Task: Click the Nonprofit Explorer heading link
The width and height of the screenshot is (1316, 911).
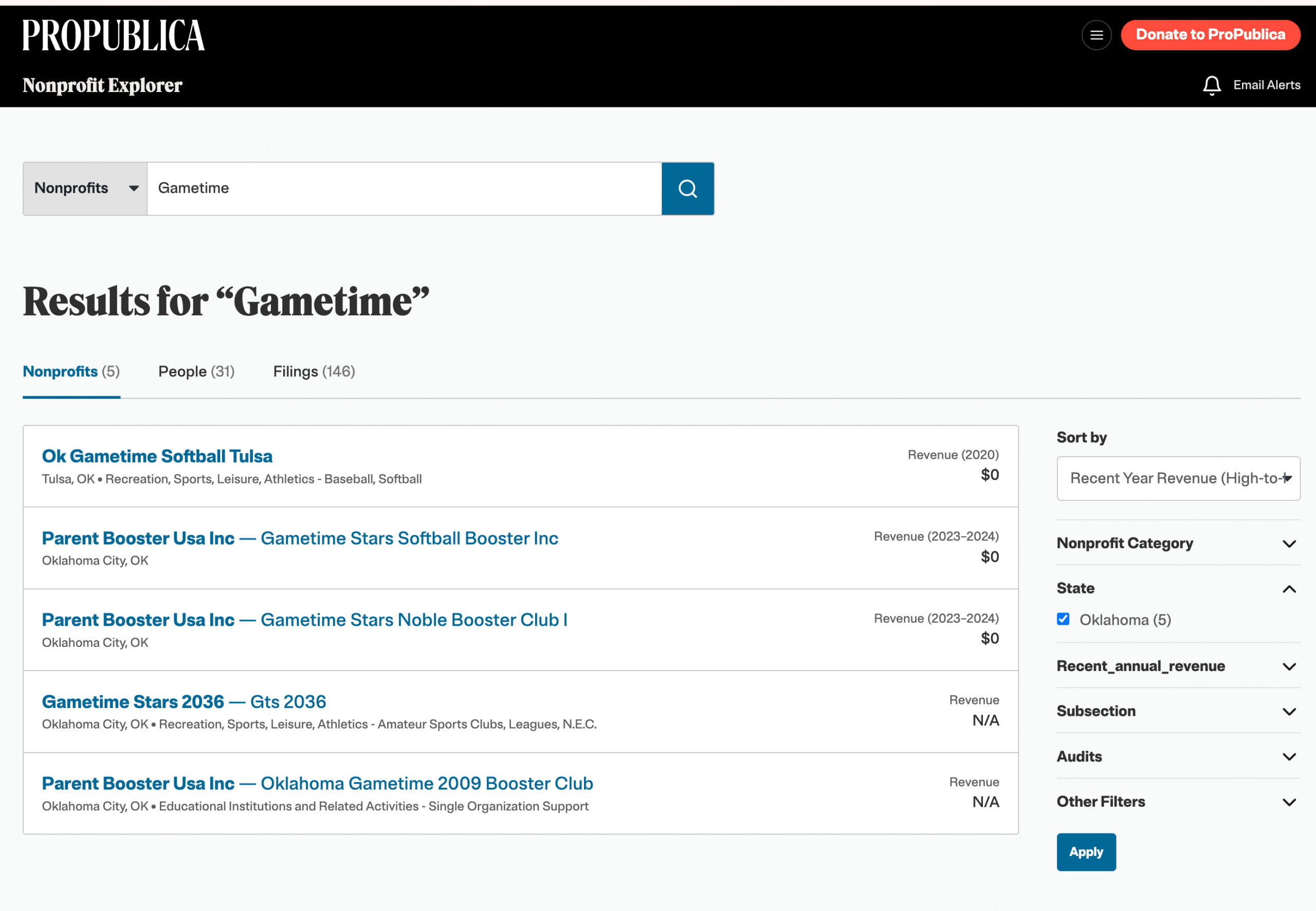Action: (x=102, y=85)
